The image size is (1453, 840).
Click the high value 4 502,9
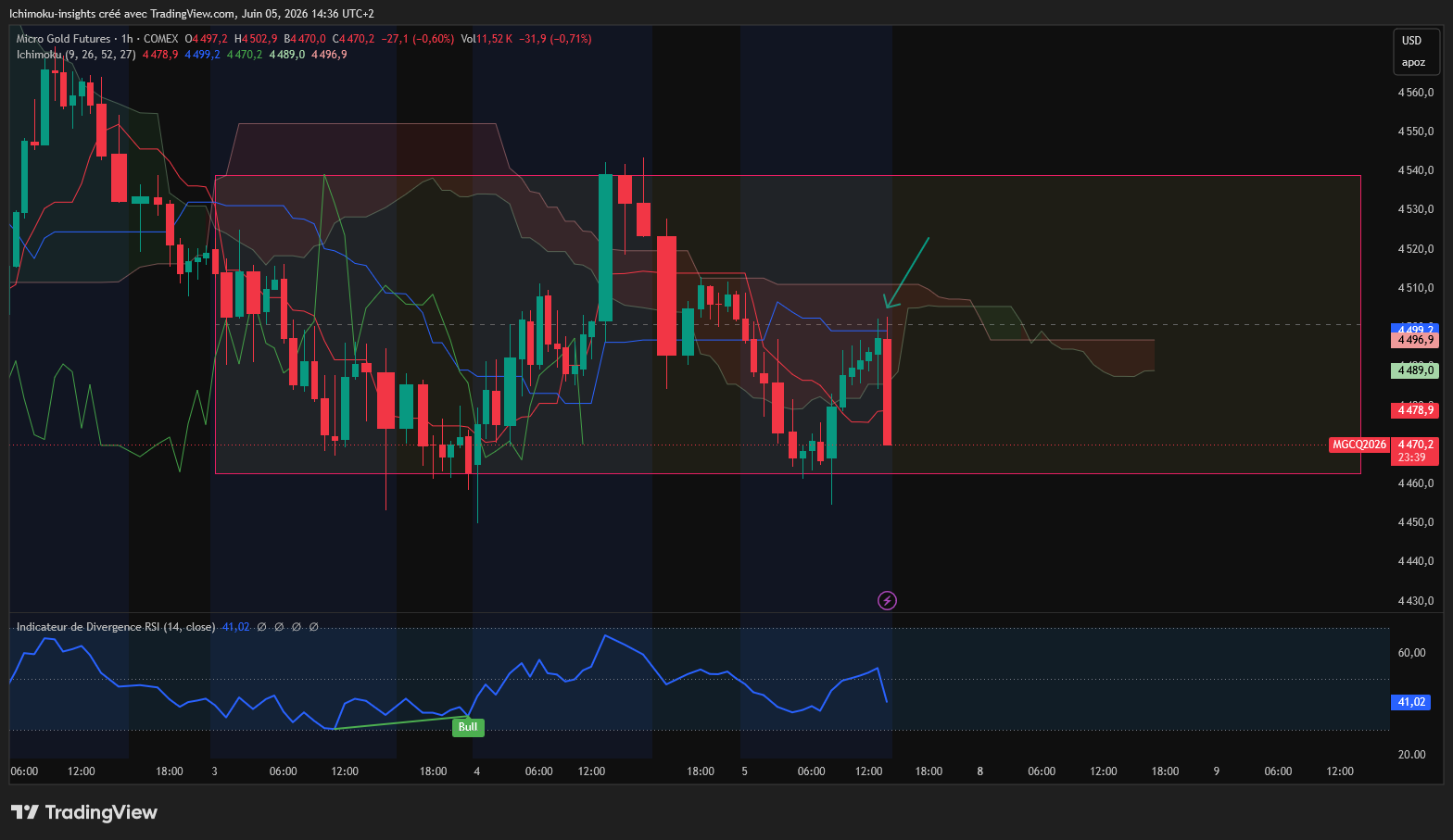[259, 39]
